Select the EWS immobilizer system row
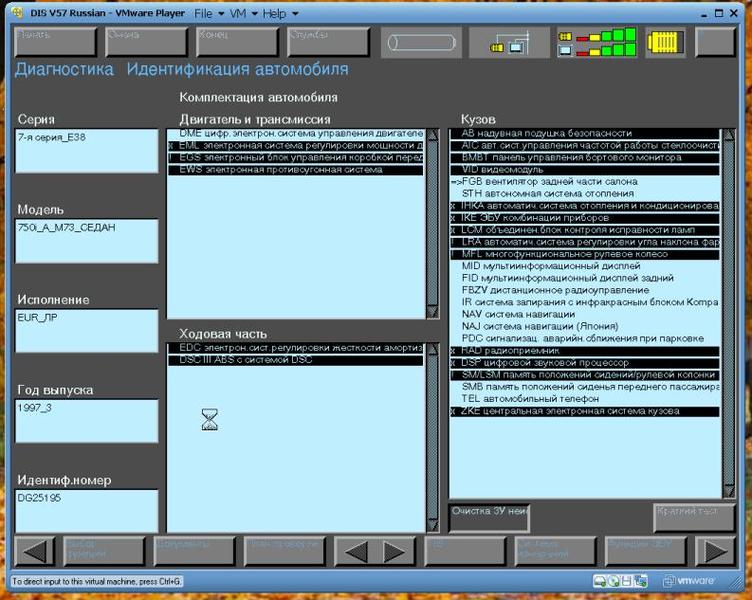This screenshot has height=600, width=752. 296,170
